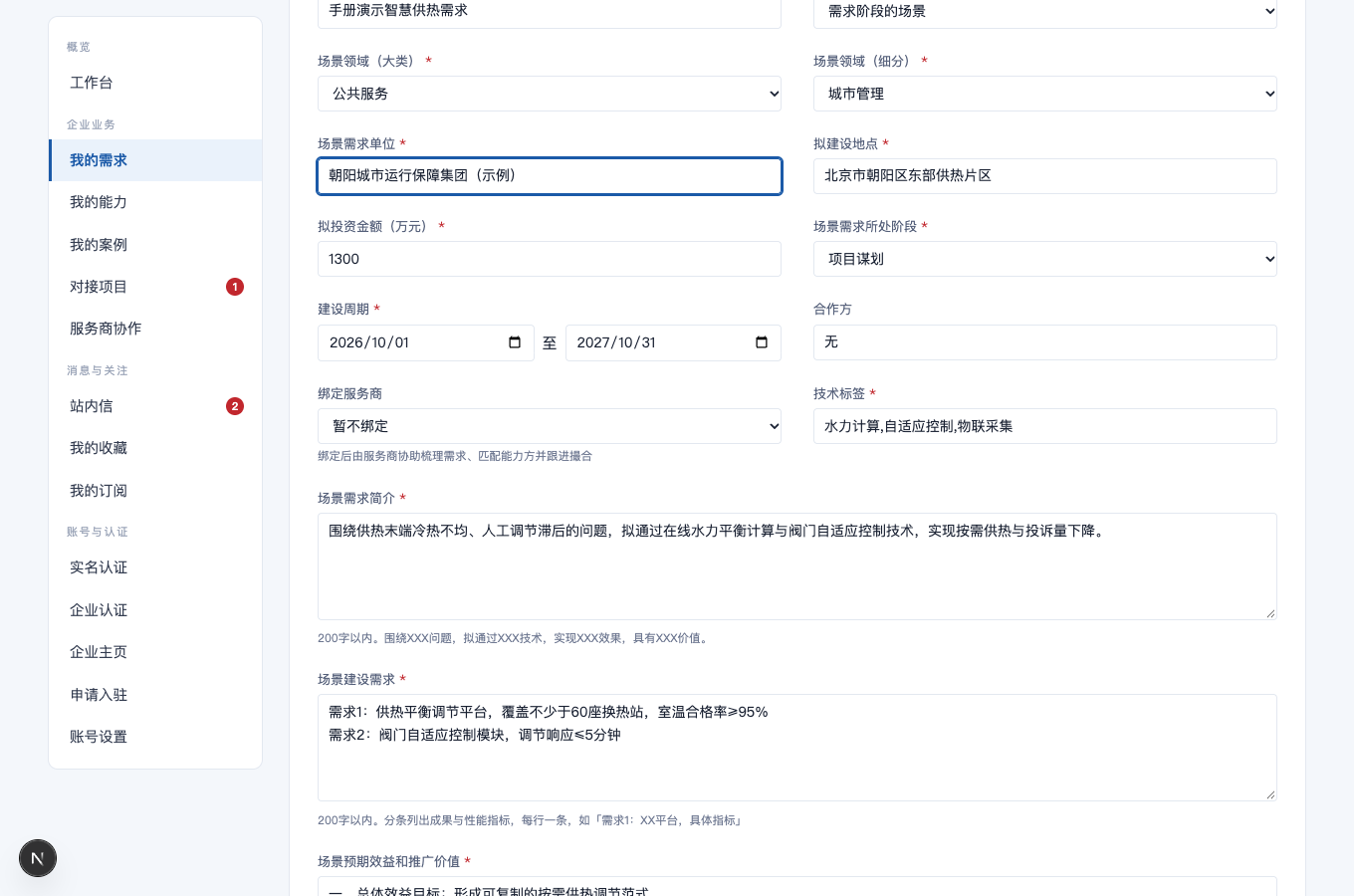Viewport: 1354px width, 896px height.
Task: Click the 场景建设需求 textarea
Action: [x=797, y=748]
